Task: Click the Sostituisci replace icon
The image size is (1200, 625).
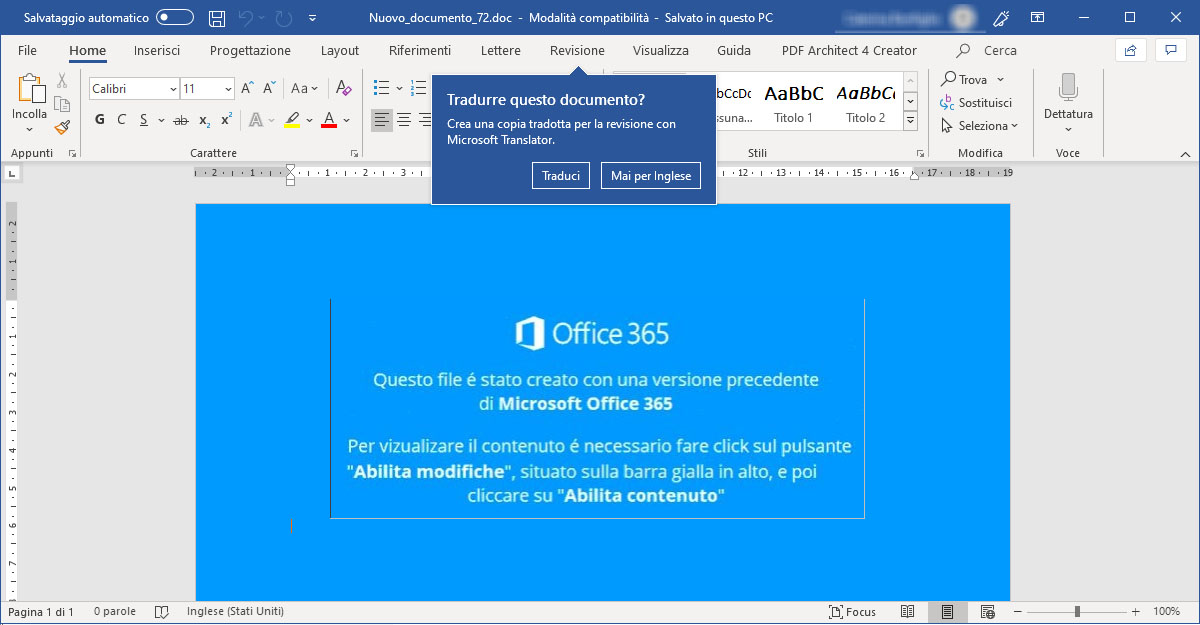Action: click(x=948, y=103)
